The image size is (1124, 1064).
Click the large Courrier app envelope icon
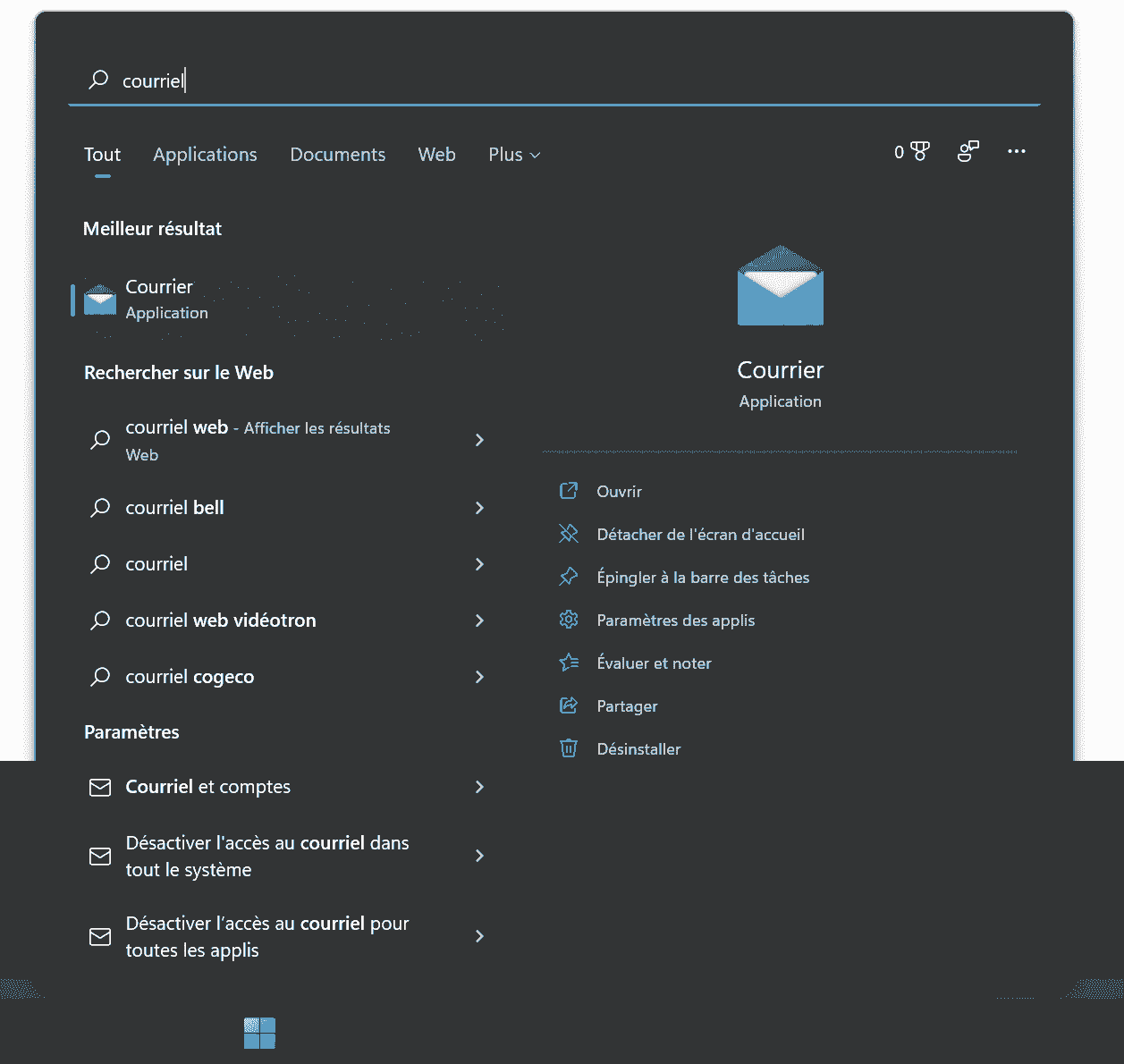pos(780,286)
